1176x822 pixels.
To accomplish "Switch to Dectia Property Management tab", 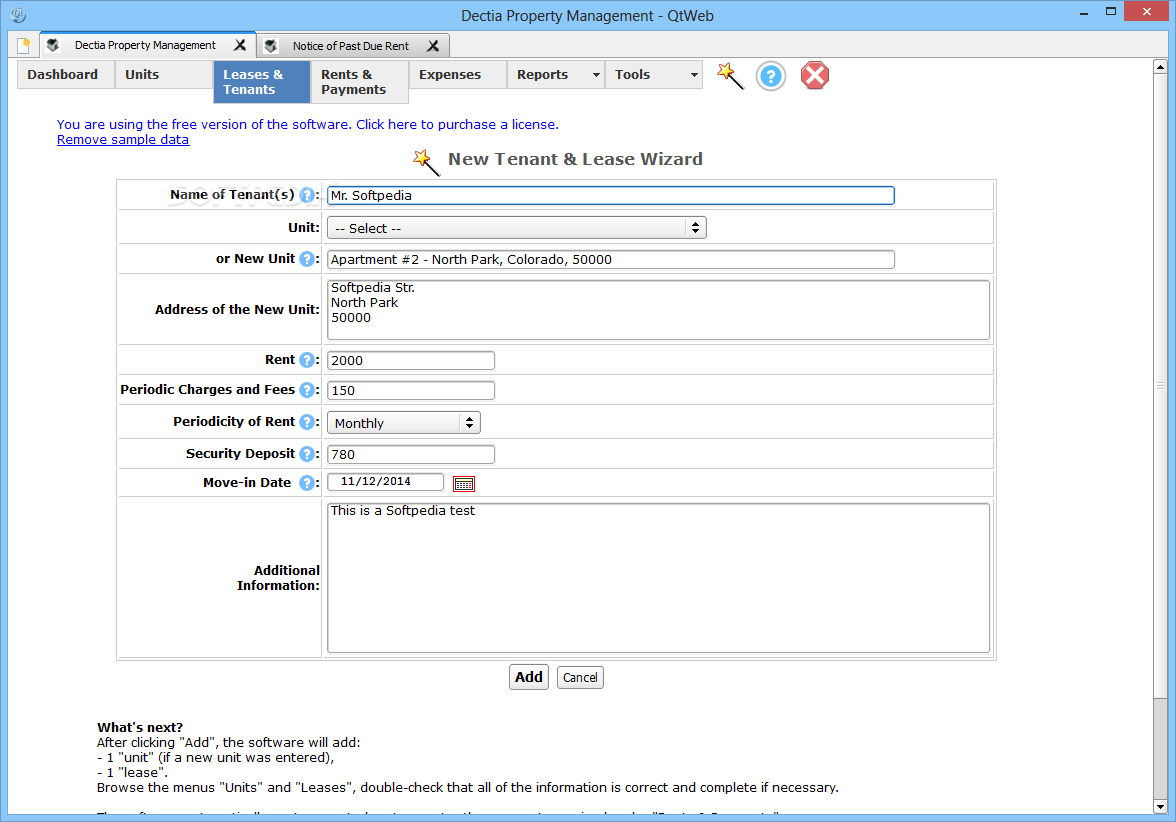I will pos(146,45).
